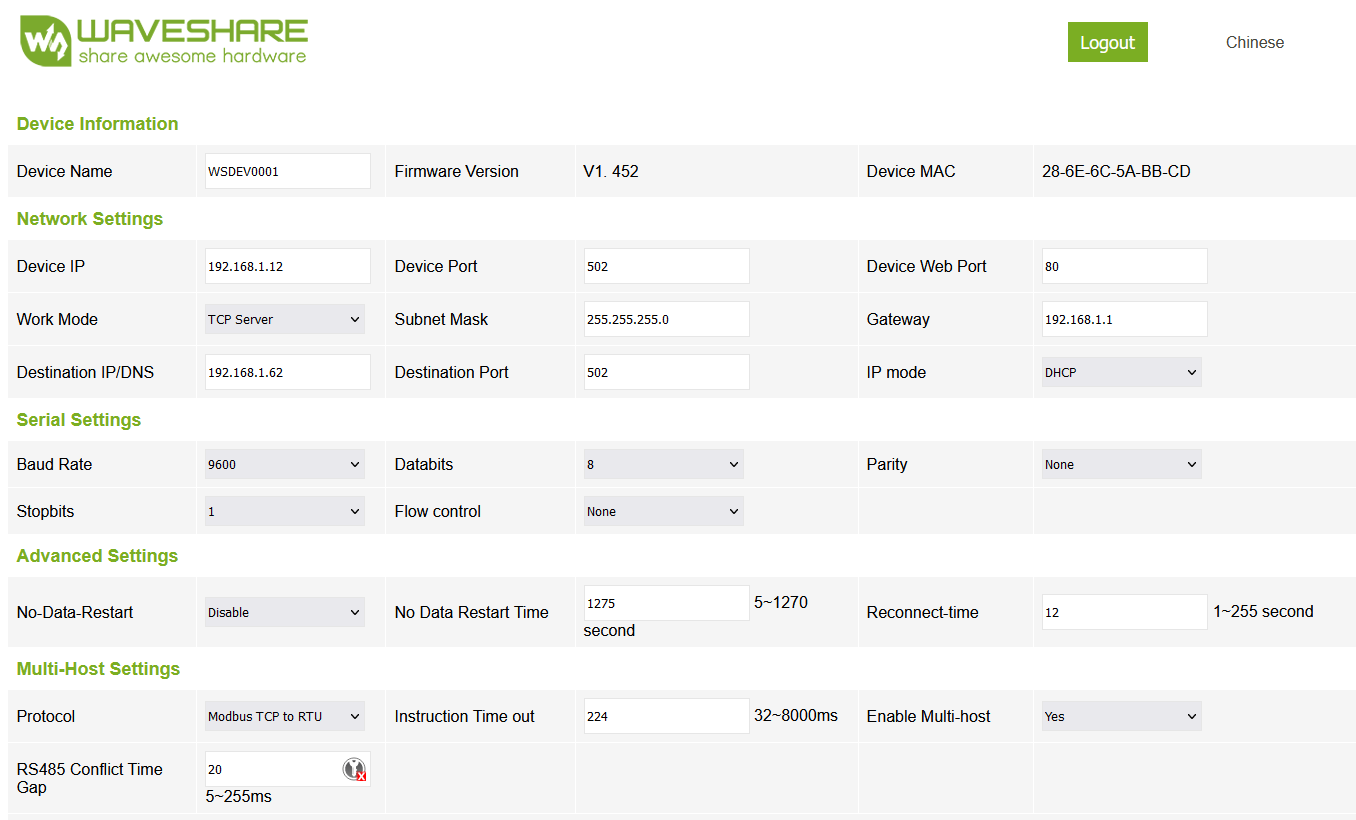
Task: Open the IP mode dropdown
Action: [1122, 372]
